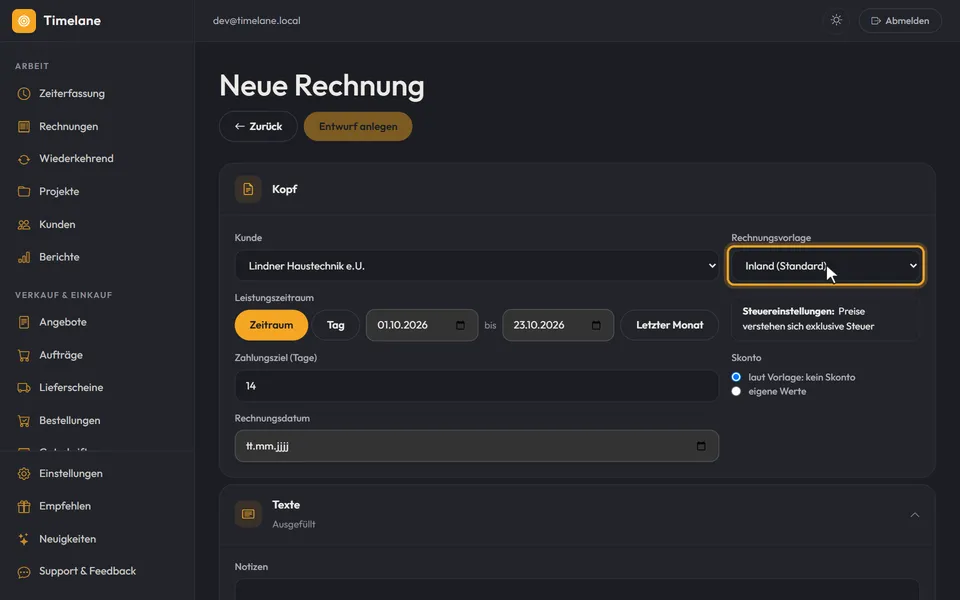Screen dimensions: 960x600
Task: Select 'laut Vorlage: kein Skonto' radio
Action: coord(736,377)
